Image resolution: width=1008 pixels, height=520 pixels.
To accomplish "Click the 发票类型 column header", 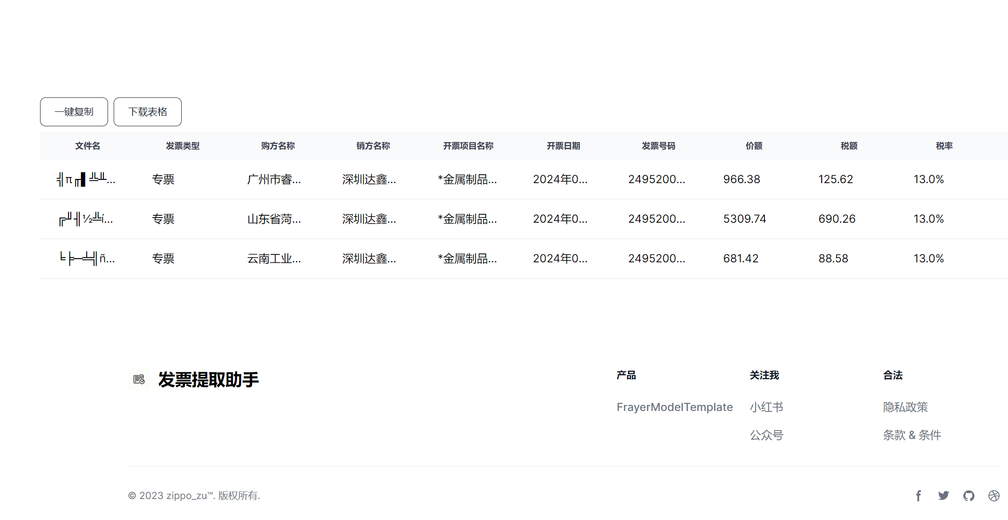I will click(183, 146).
